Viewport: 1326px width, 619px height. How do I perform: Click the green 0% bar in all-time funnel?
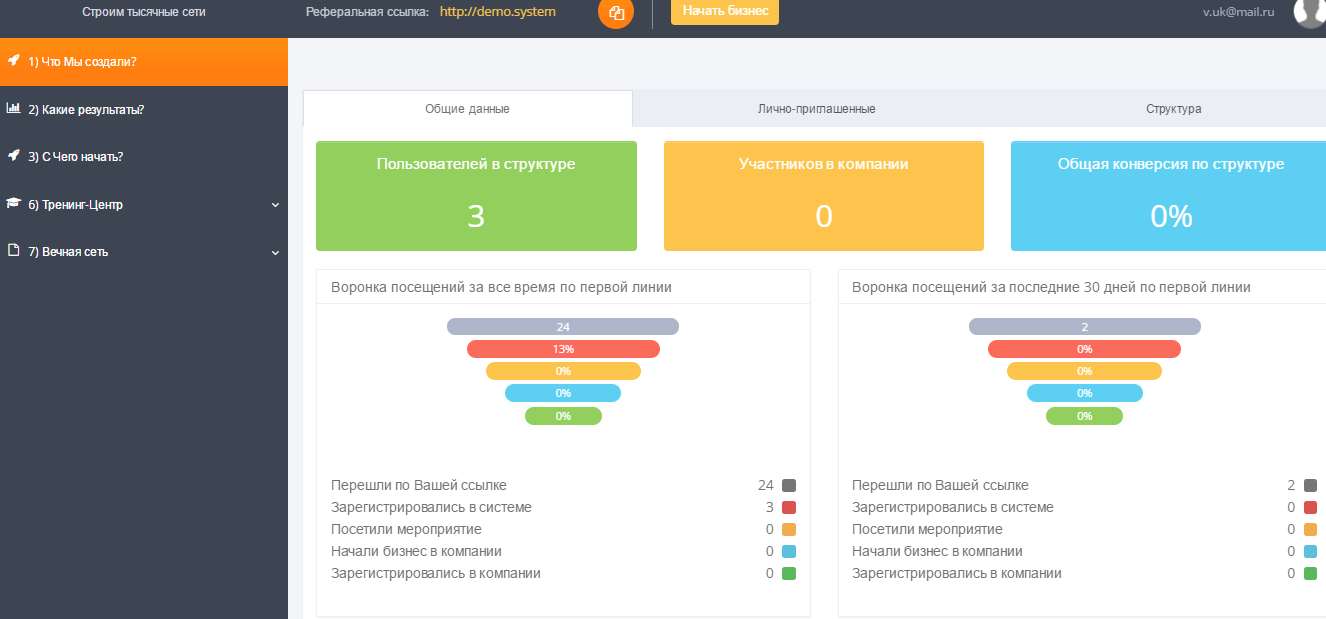tap(563, 416)
